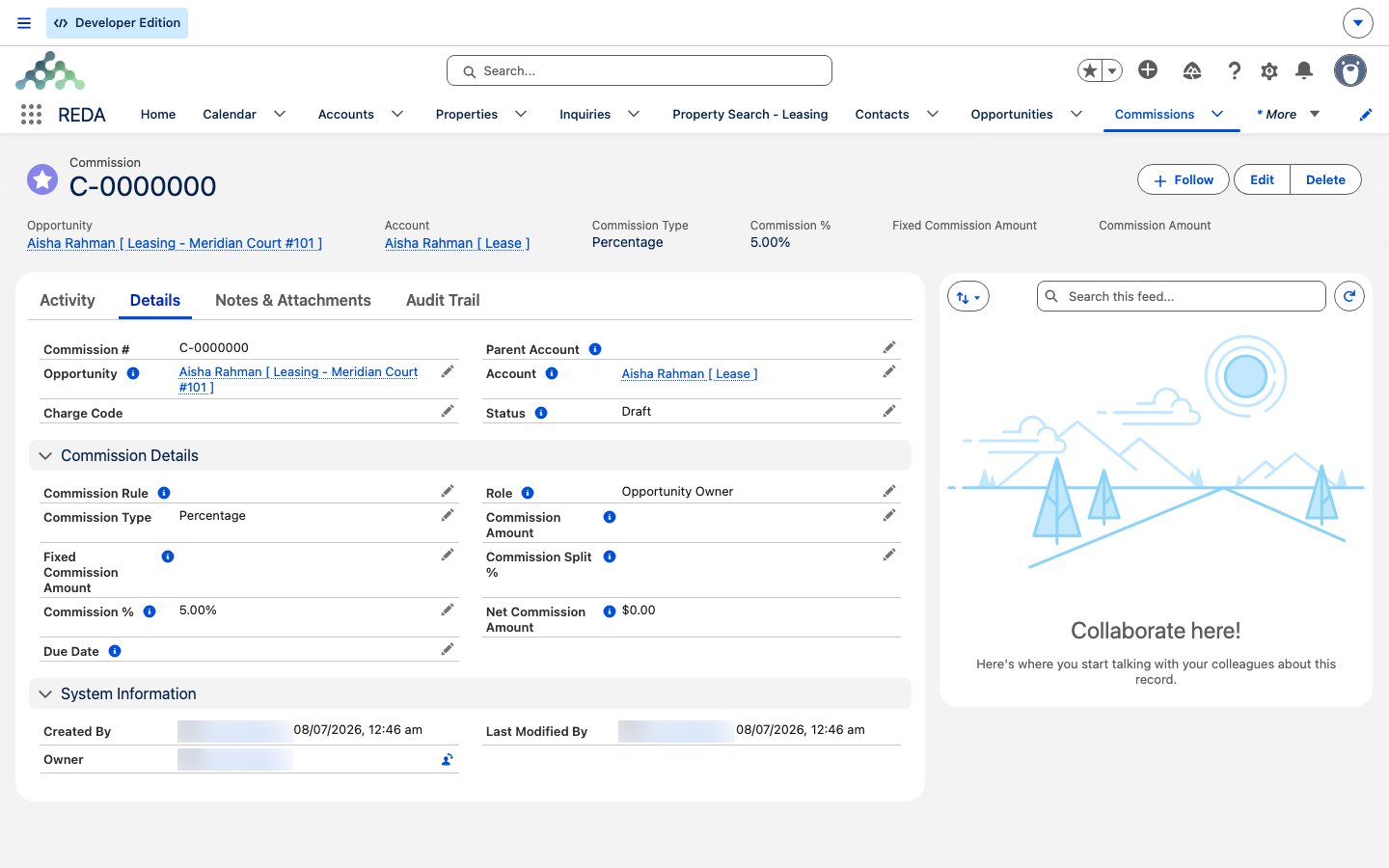Edit the Parent Account field pencil
Viewport: 1389px width, 868px height.
pyautogui.click(x=889, y=347)
